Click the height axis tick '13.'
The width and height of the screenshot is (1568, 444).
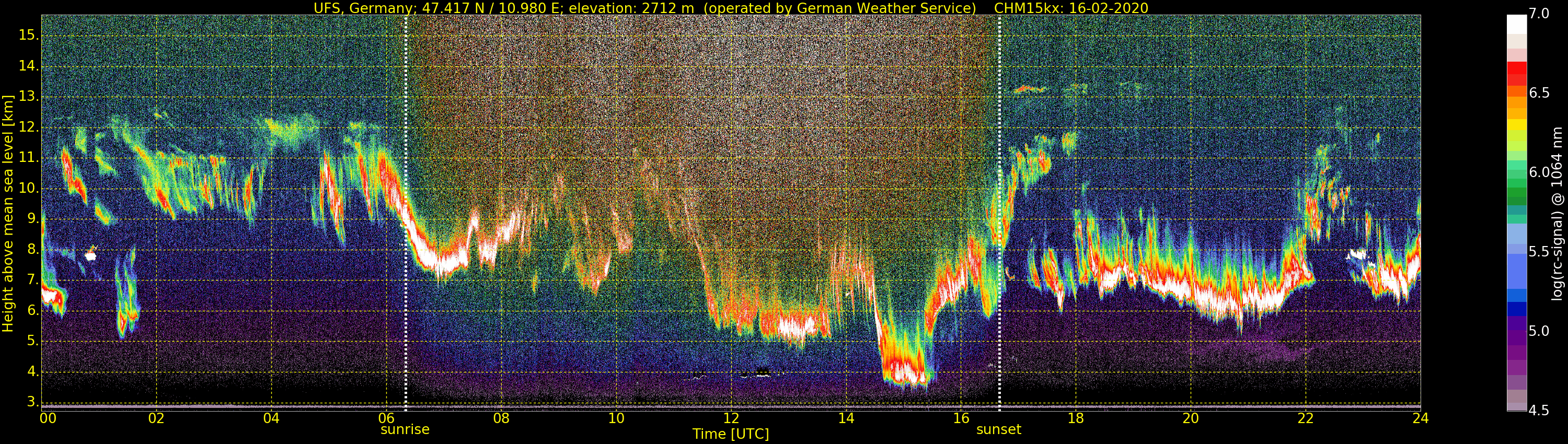click(x=29, y=97)
